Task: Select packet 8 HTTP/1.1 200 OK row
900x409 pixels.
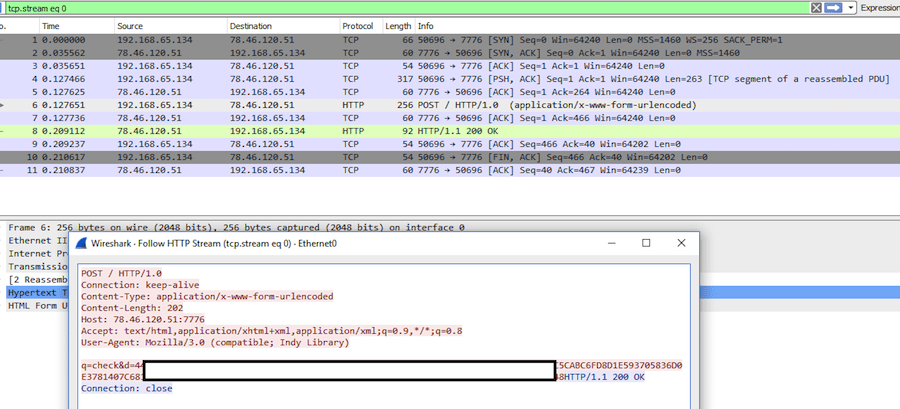Action: point(450,131)
